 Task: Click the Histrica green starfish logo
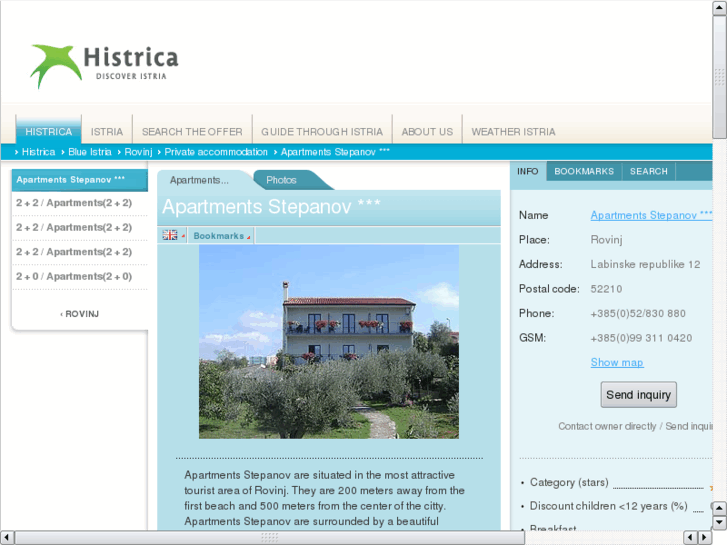pyautogui.click(x=56, y=65)
